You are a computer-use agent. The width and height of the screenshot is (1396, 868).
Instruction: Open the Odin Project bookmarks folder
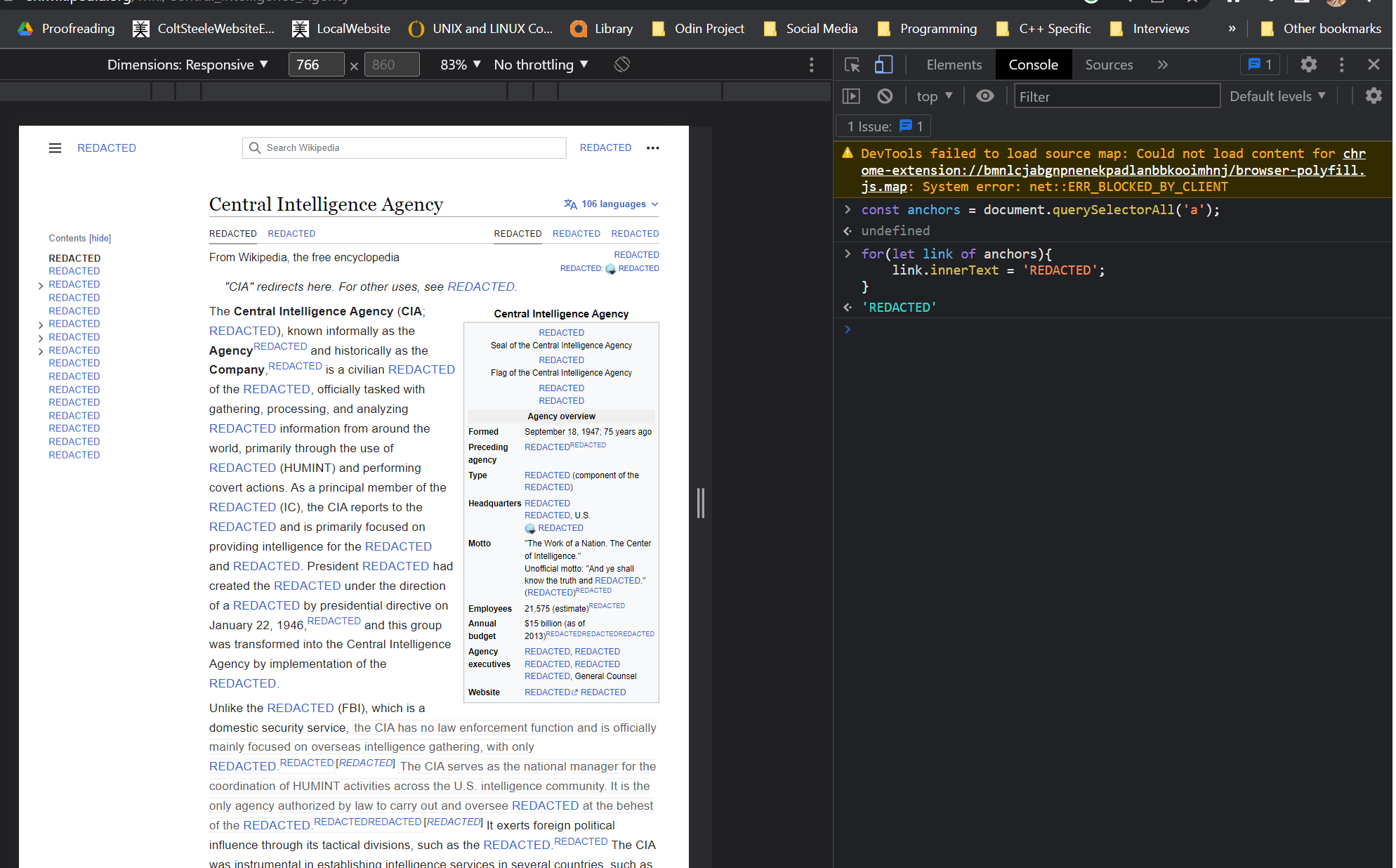pyautogui.click(x=698, y=29)
